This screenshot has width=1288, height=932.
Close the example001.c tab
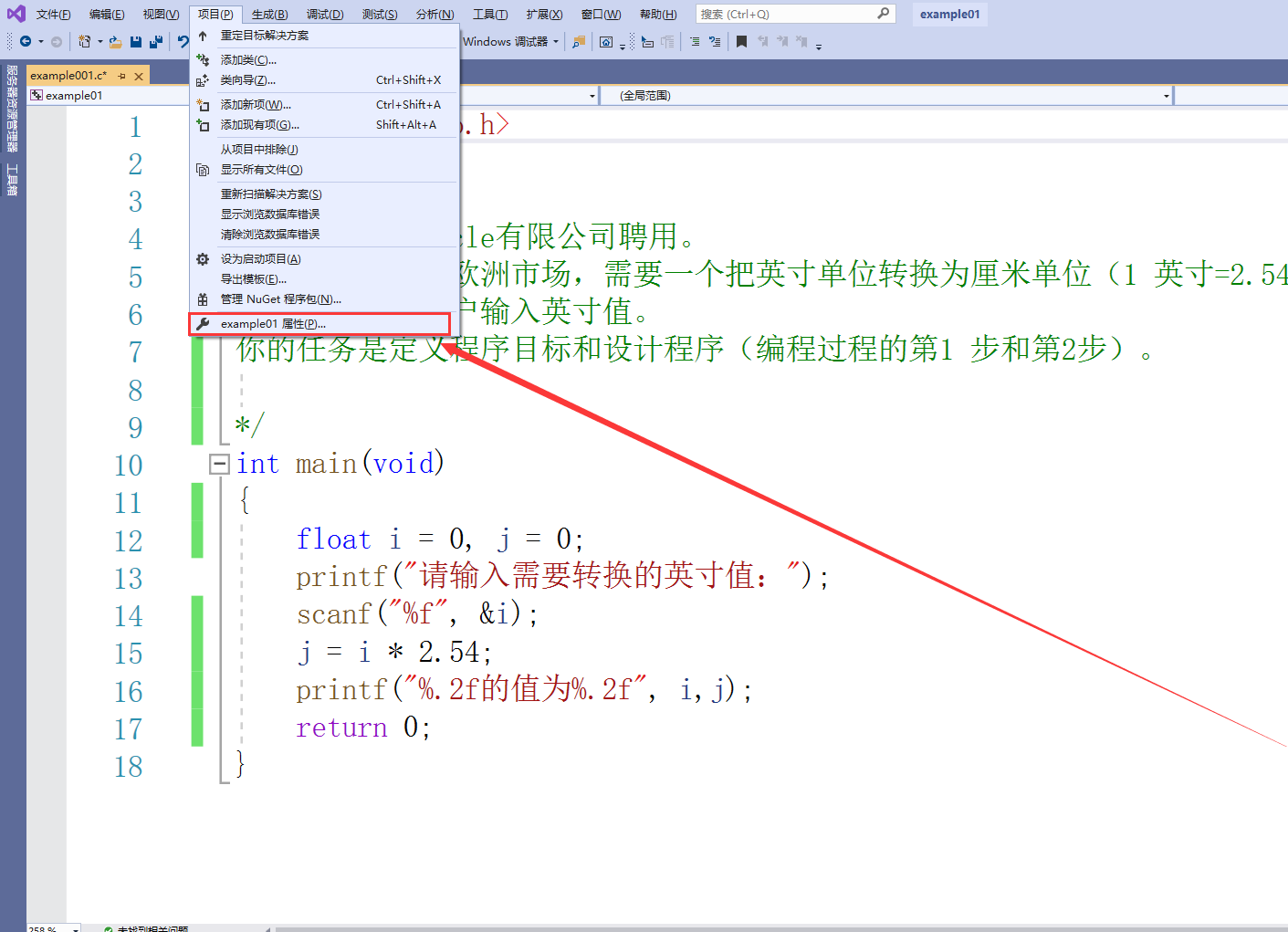139,76
